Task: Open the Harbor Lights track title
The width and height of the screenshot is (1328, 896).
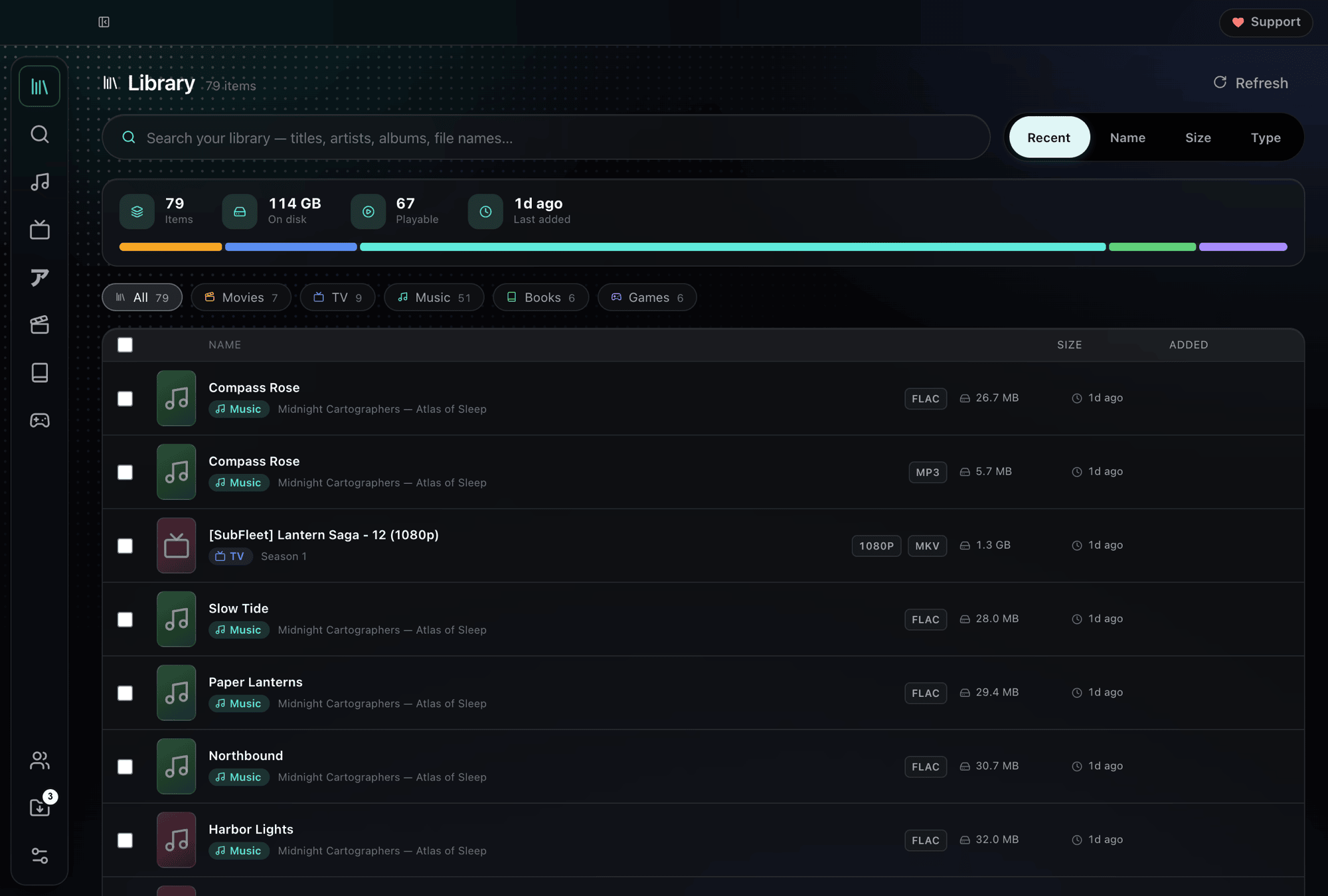Action: point(251,830)
